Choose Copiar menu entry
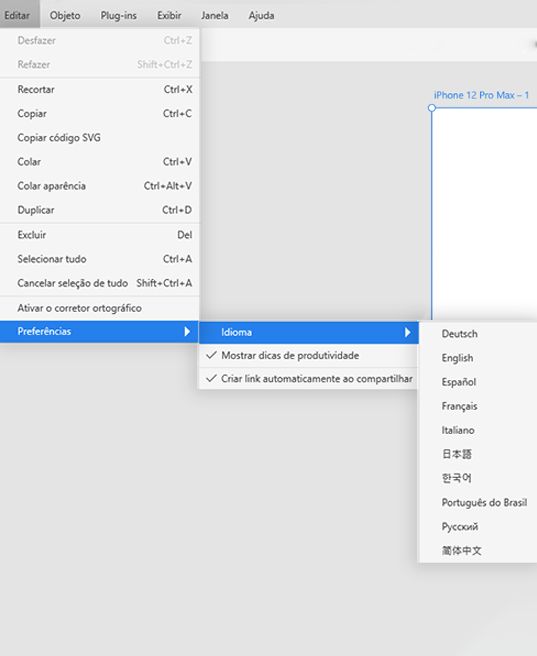Viewport: 537px width, 656px height. tap(100, 113)
